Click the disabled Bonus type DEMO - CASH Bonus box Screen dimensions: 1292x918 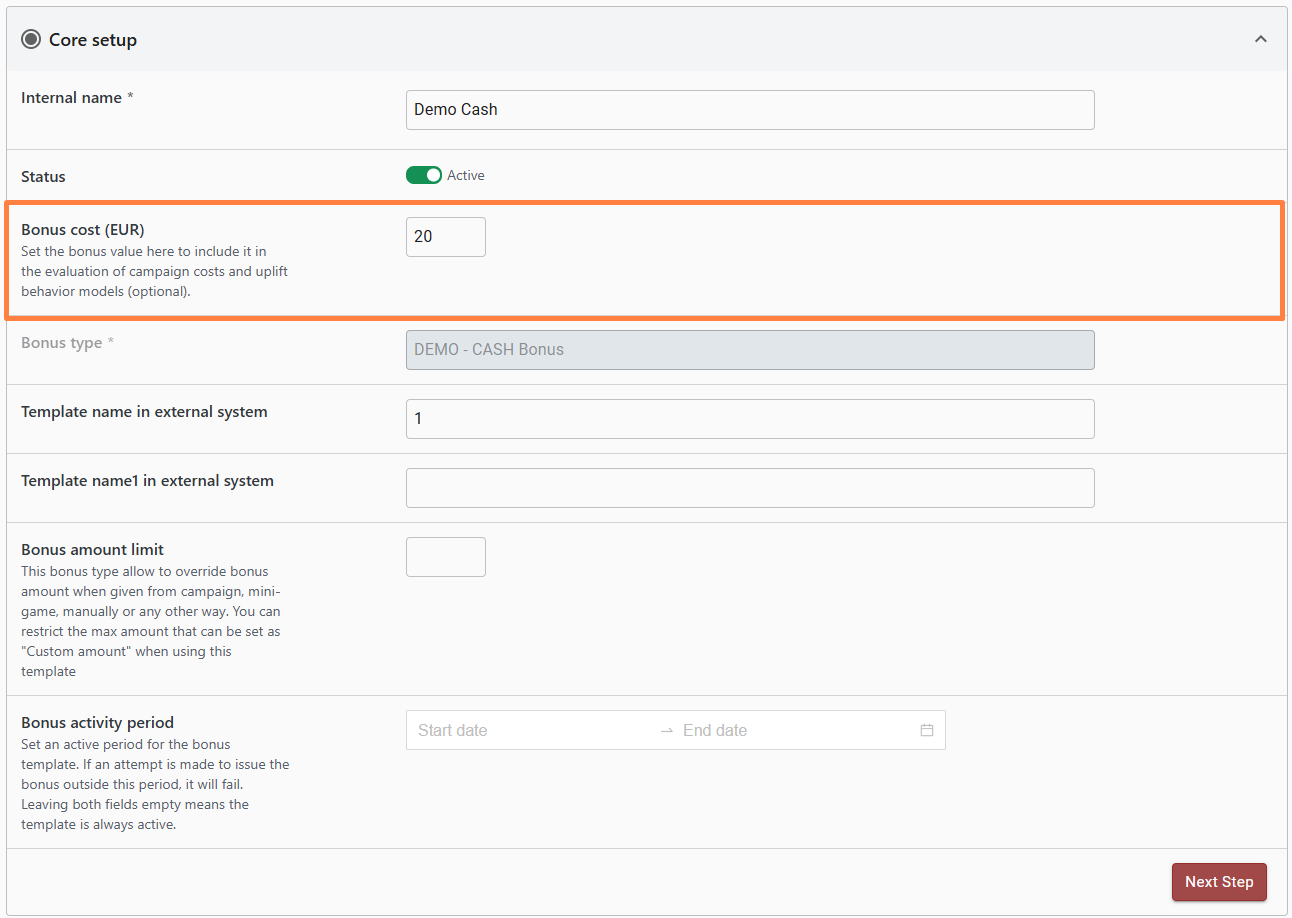pos(749,350)
